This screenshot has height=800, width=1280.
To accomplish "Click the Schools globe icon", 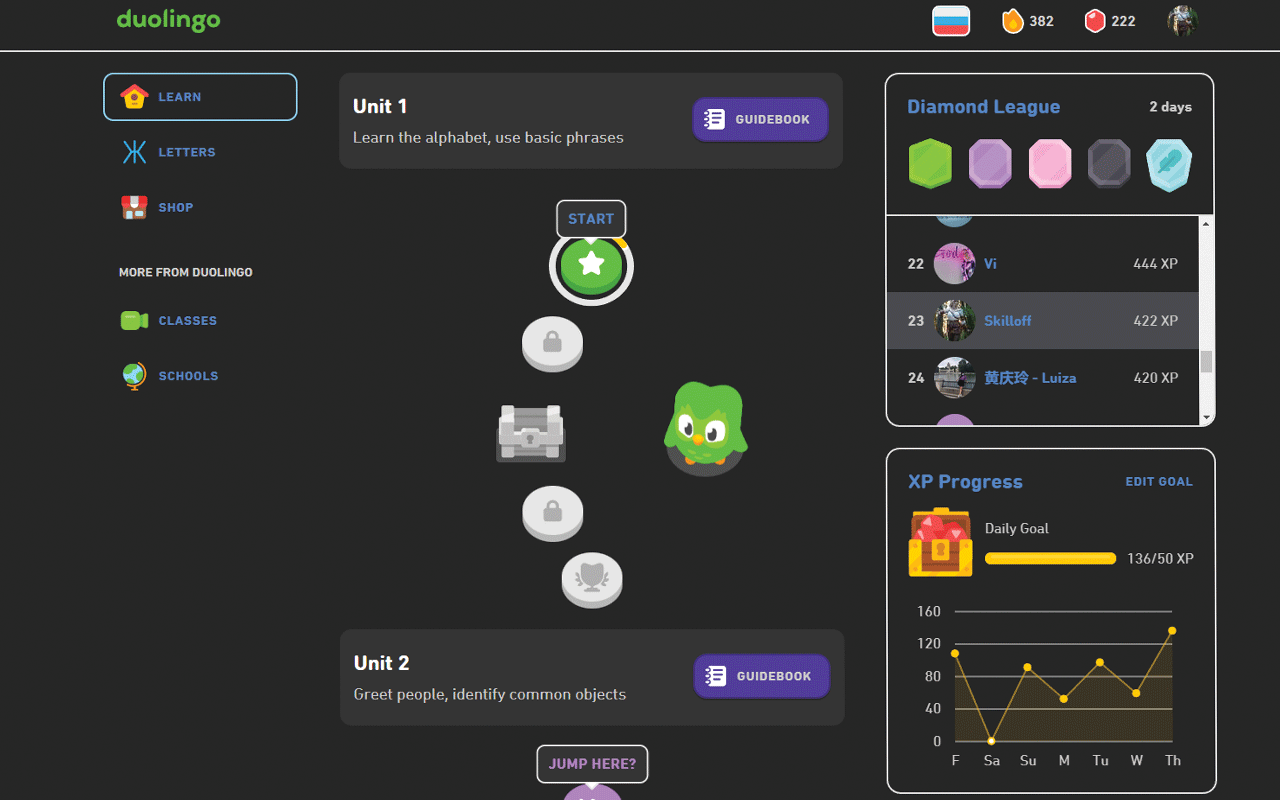I will pos(134,376).
